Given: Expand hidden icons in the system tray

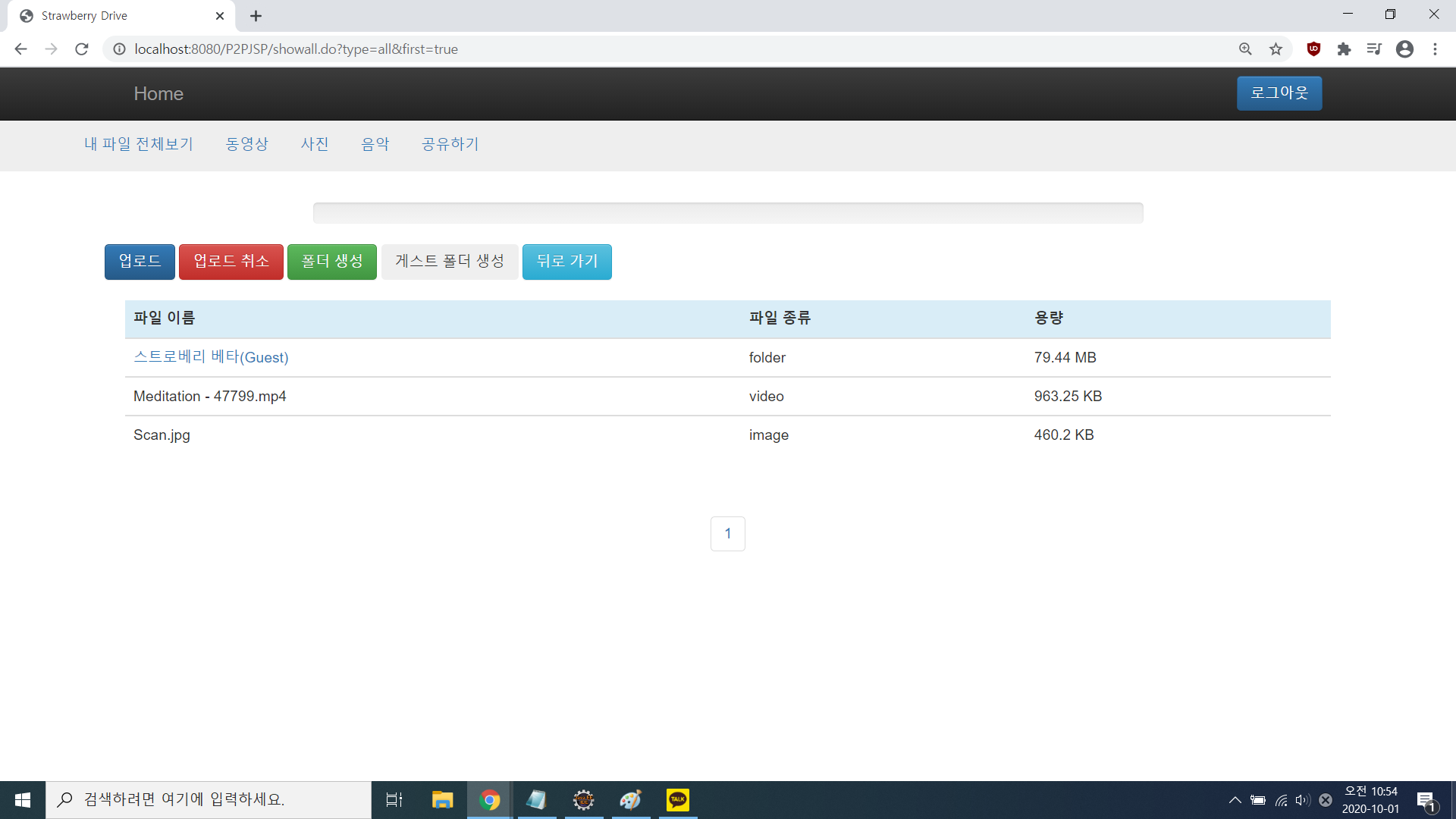Looking at the screenshot, I should coord(1235,799).
